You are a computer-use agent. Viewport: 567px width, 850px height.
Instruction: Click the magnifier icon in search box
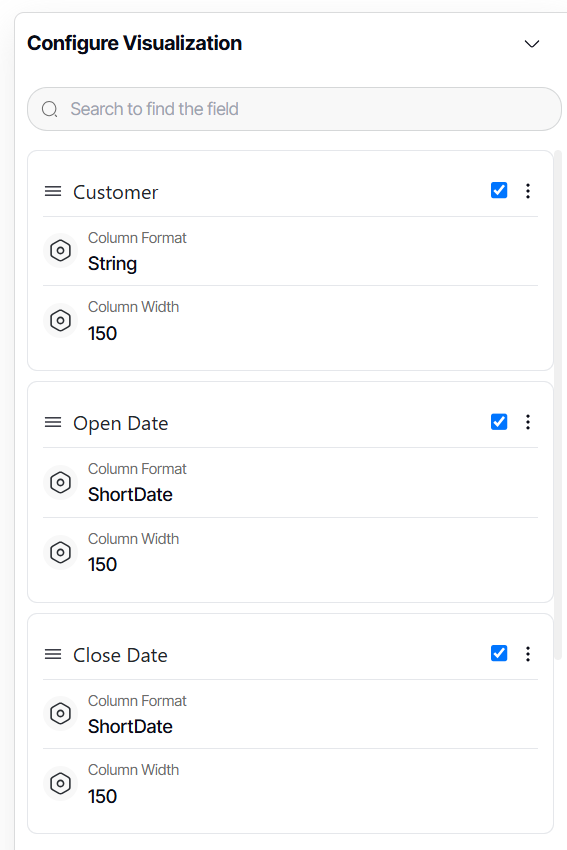coord(50,110)
